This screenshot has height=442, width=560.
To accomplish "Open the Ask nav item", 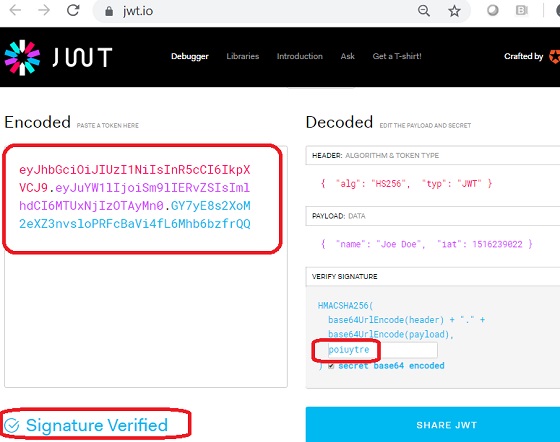I will 348,56.
